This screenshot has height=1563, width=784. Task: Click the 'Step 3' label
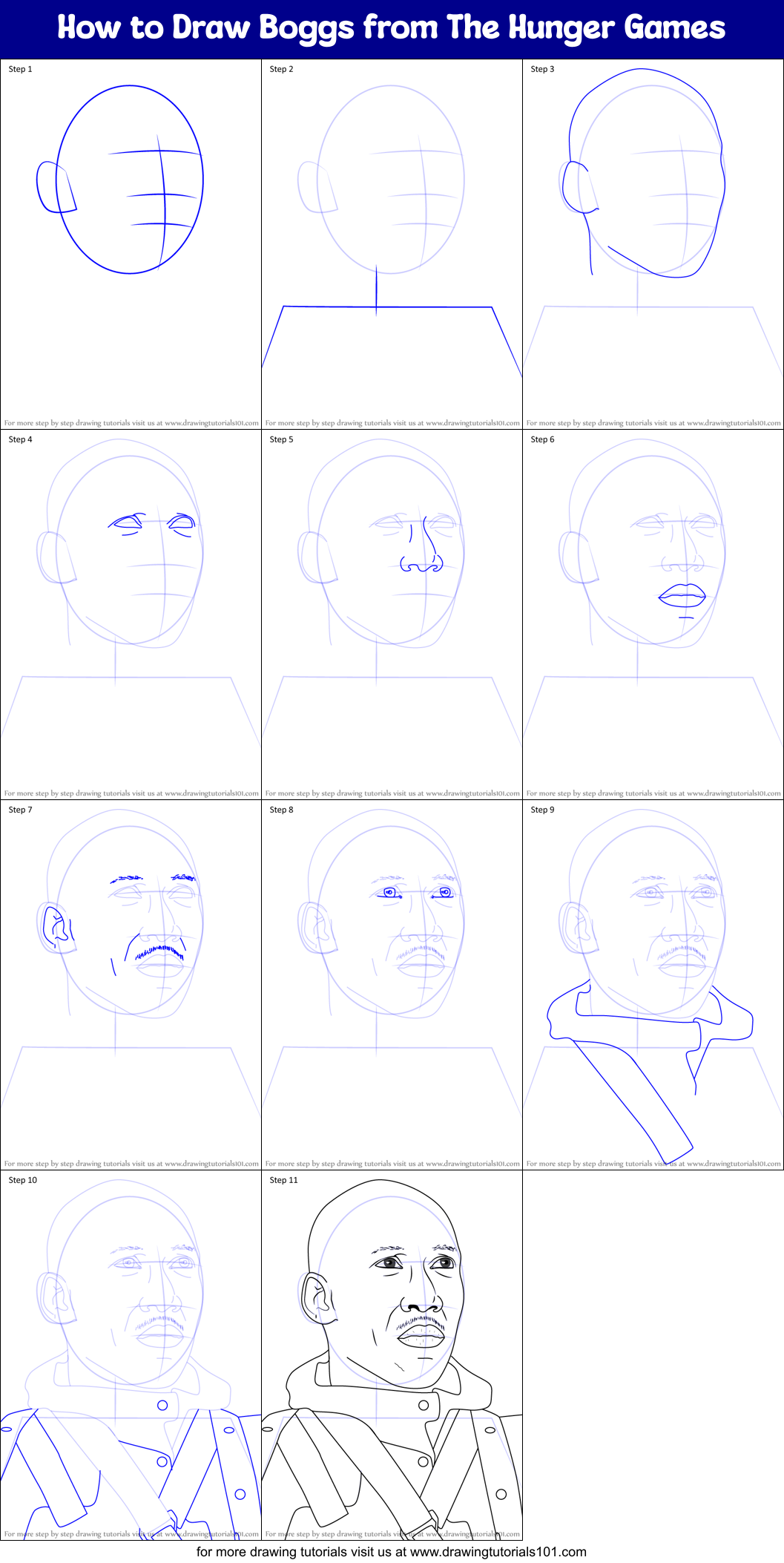click(543, 69)
